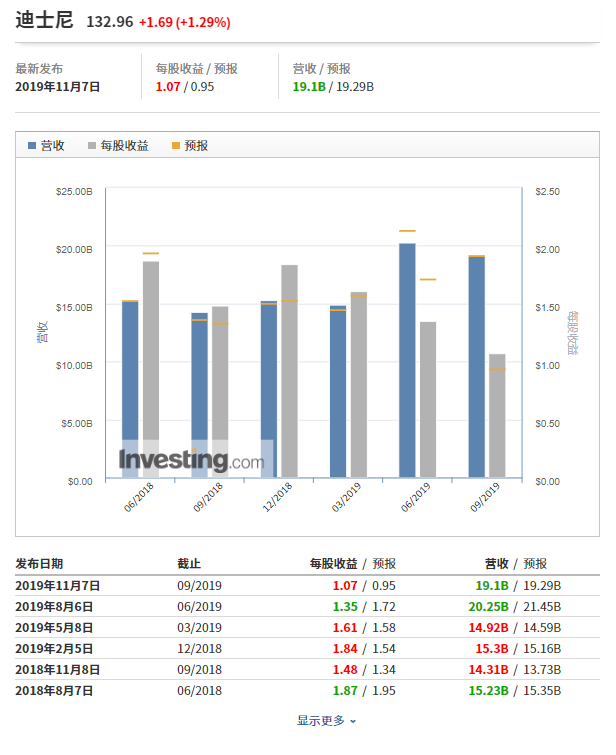Click the revenue value 15.23B

(488, 691)
